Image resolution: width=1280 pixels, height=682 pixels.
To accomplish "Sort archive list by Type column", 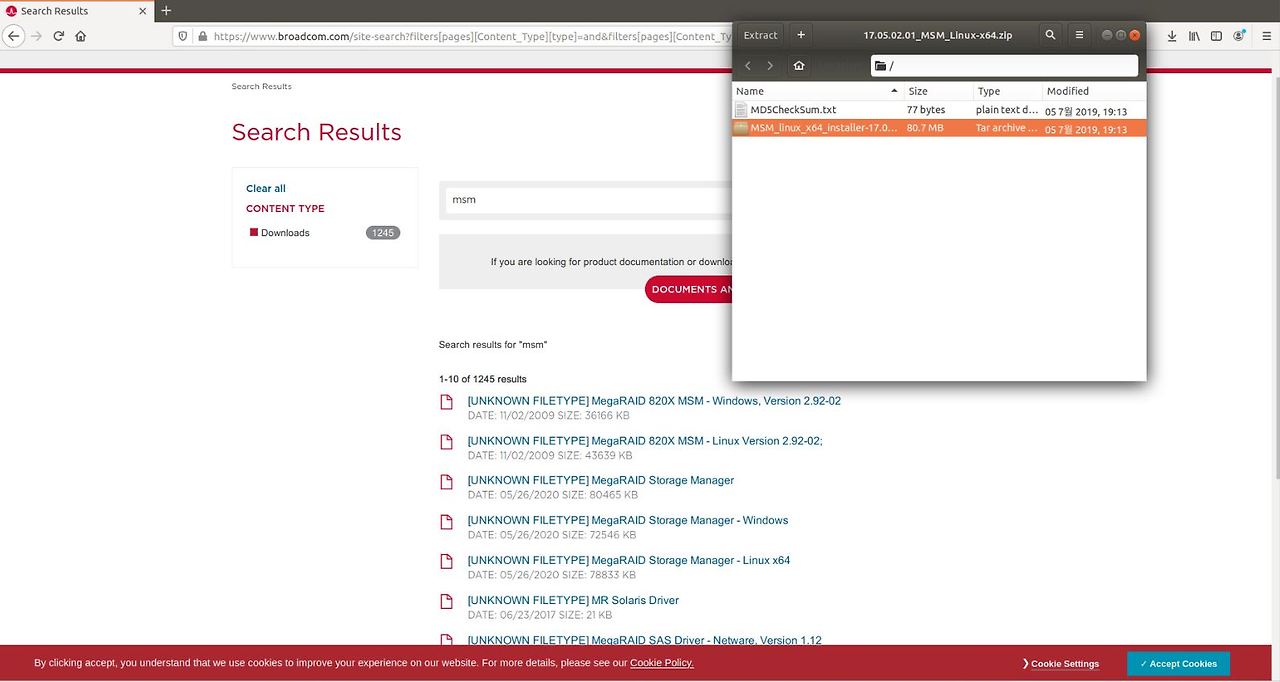I will click(x=1008, y=91).
